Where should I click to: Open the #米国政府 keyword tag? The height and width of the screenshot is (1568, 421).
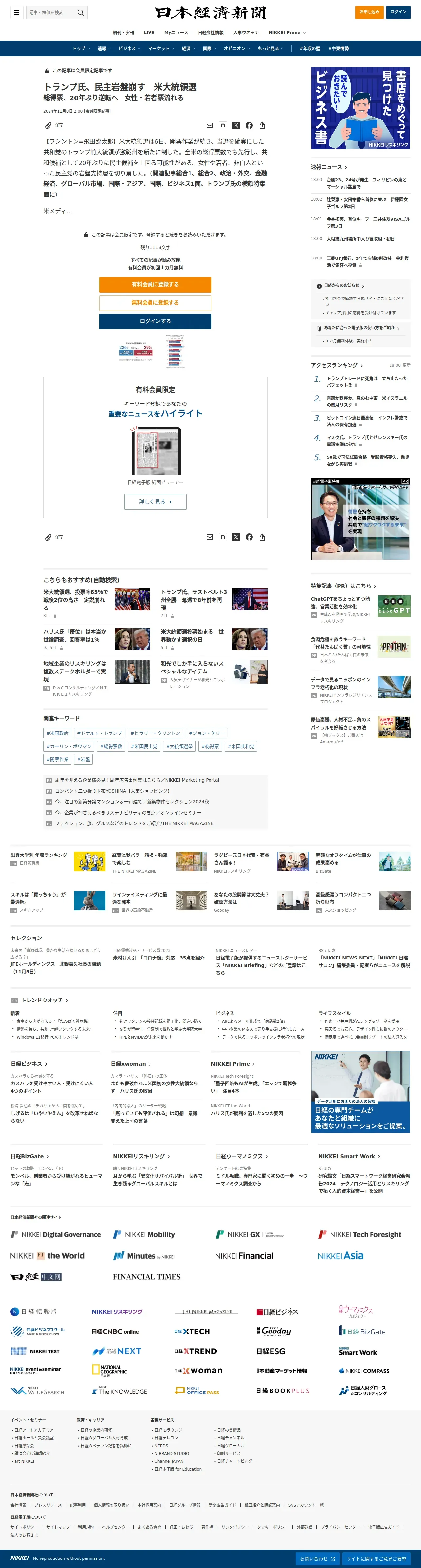tap(58, 733)
